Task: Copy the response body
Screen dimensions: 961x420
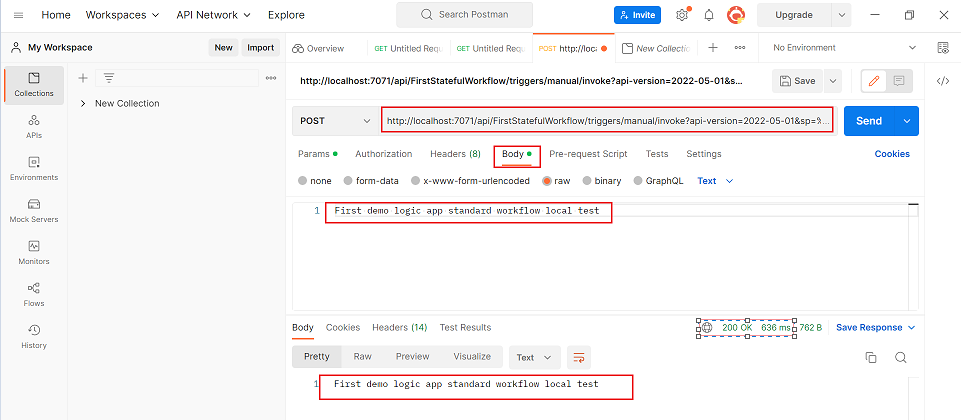Action: (x=871, y=357)
